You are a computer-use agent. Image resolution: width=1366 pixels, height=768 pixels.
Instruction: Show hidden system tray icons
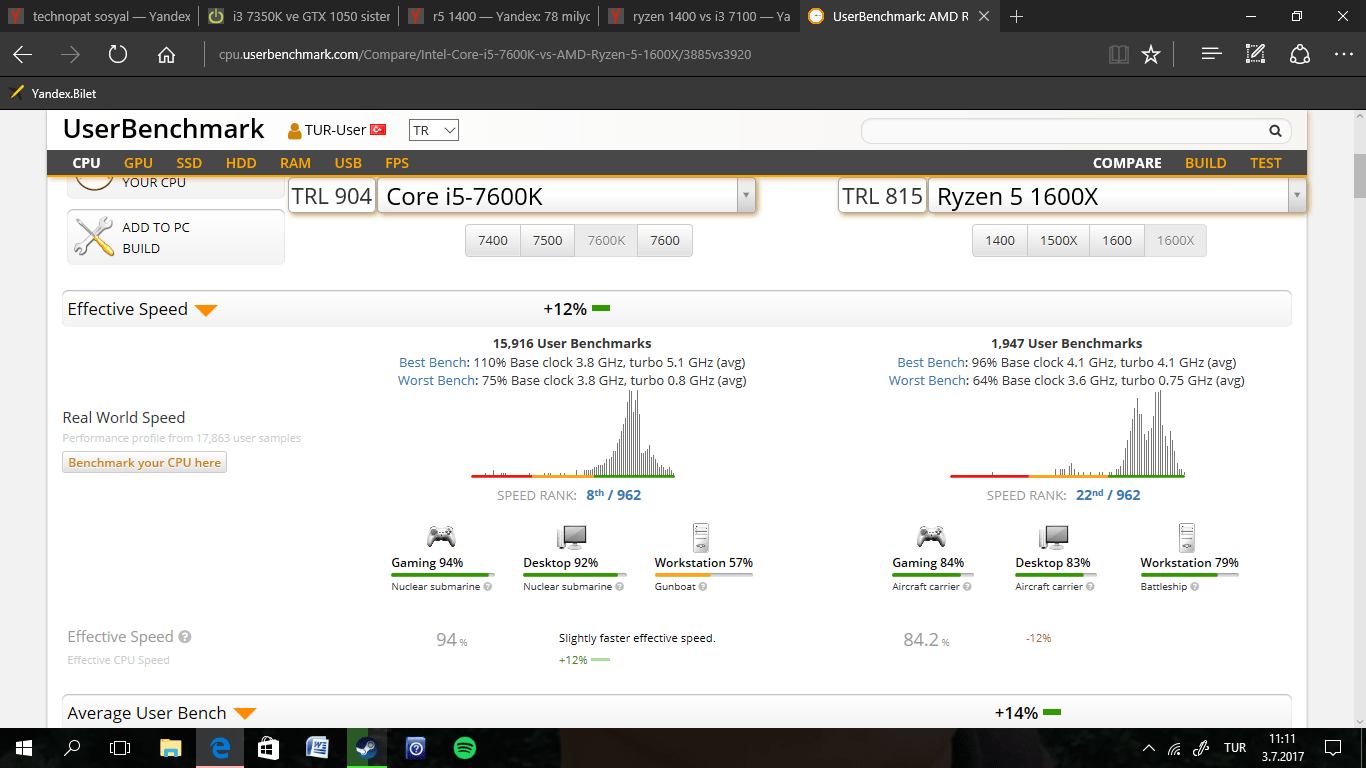[x=1148, y=748]
